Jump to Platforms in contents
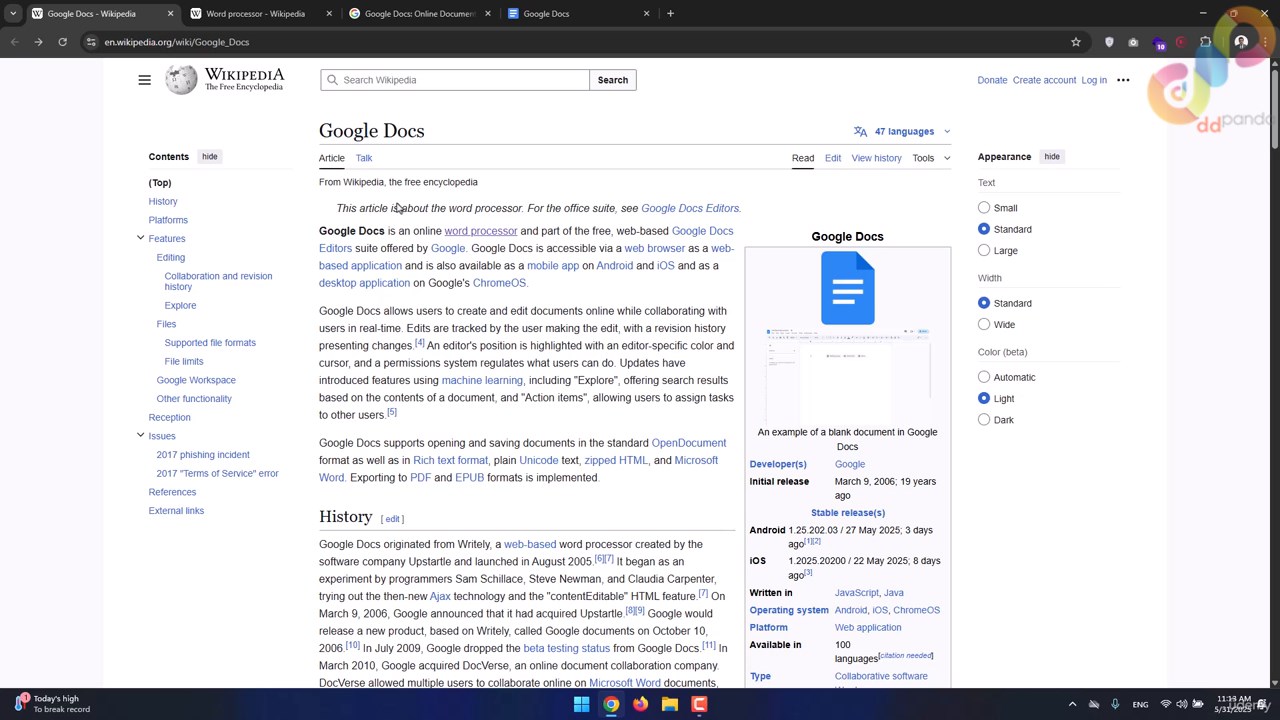Viewport: 1280px width, 720px height. (168, 220)
